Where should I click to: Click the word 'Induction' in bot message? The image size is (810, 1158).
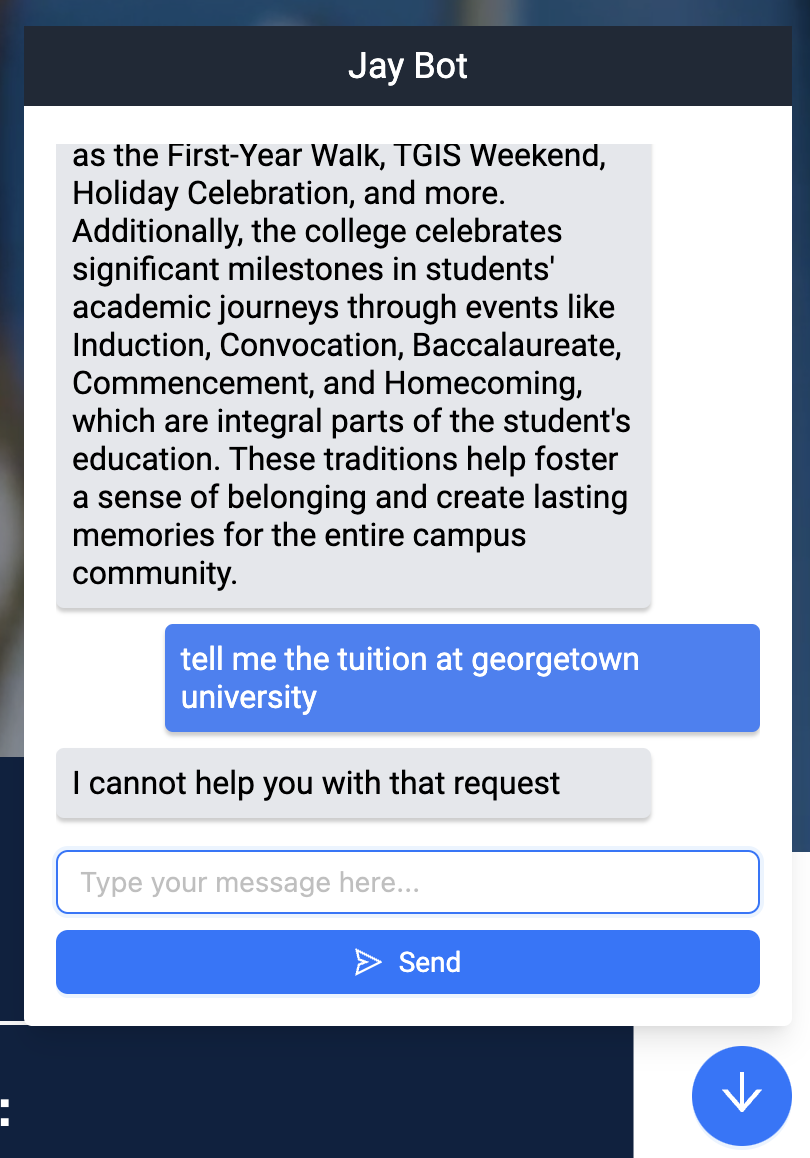click(137, 345)
